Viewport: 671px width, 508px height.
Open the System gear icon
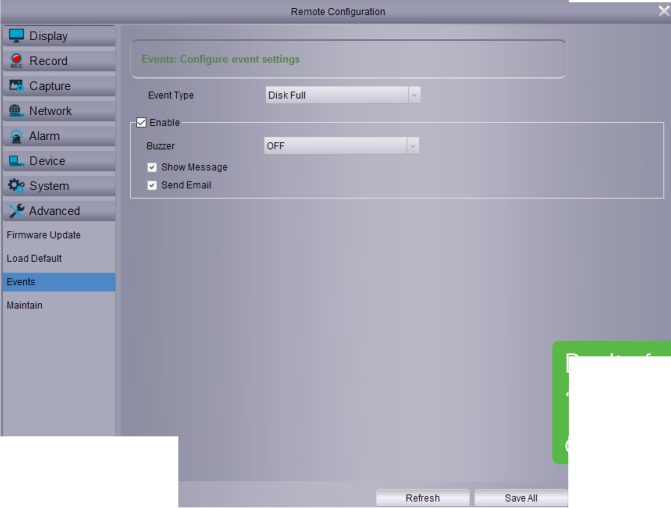tap(16, 186)
